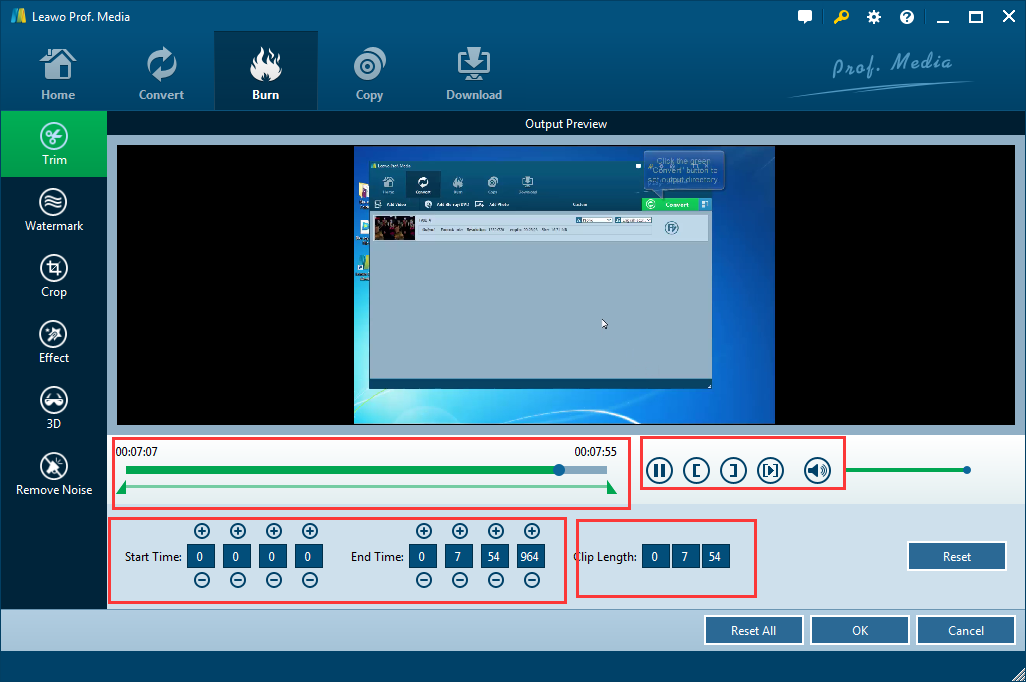The width and height of the screenshot is (1026, 682).
Task: Click the Output Preview video frame
Action: click(565, 285)
